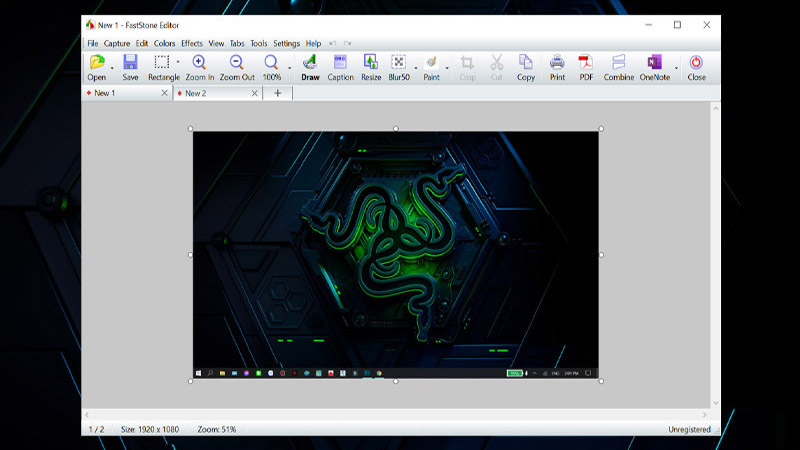Apply the Blur50 effect
Image resolution: width=800 pixels, height=450 pixels.
[398, 62]
